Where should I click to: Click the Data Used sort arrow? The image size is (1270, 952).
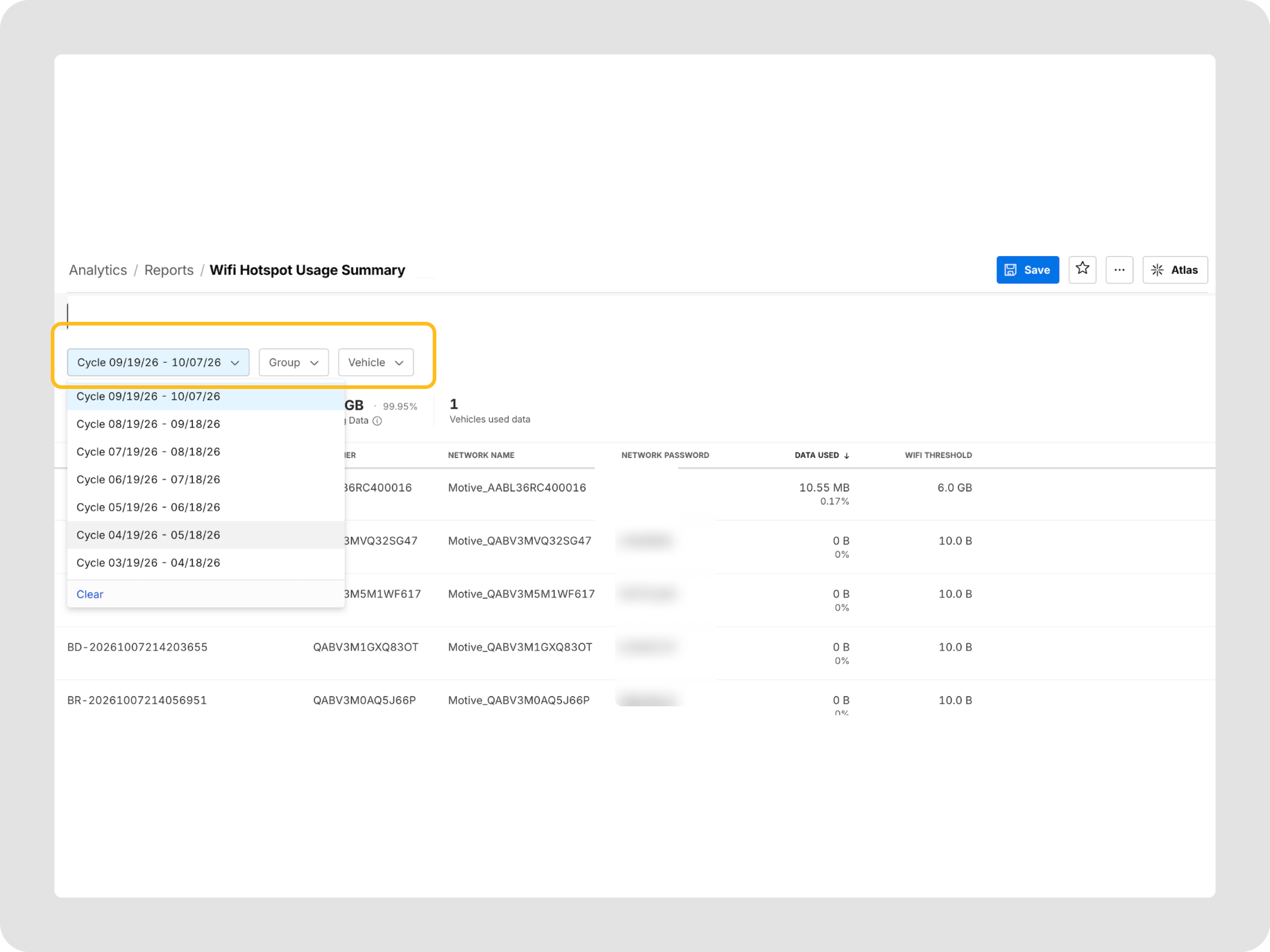[x=847, y=456]
